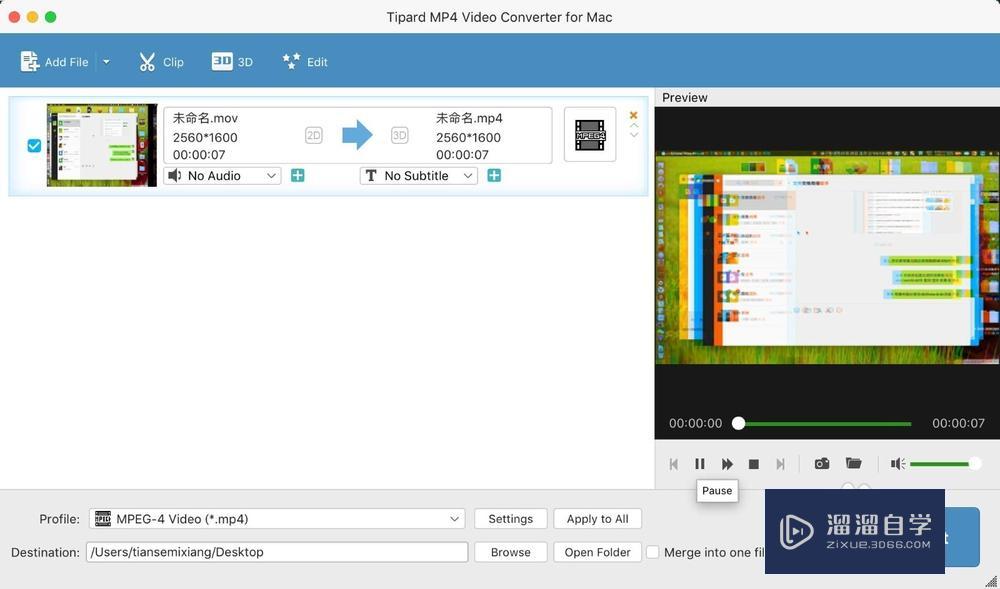Viewport: 1000px width, 589px height.
Task: Click the 00:00:00 current time label
Action: [695, 423]
